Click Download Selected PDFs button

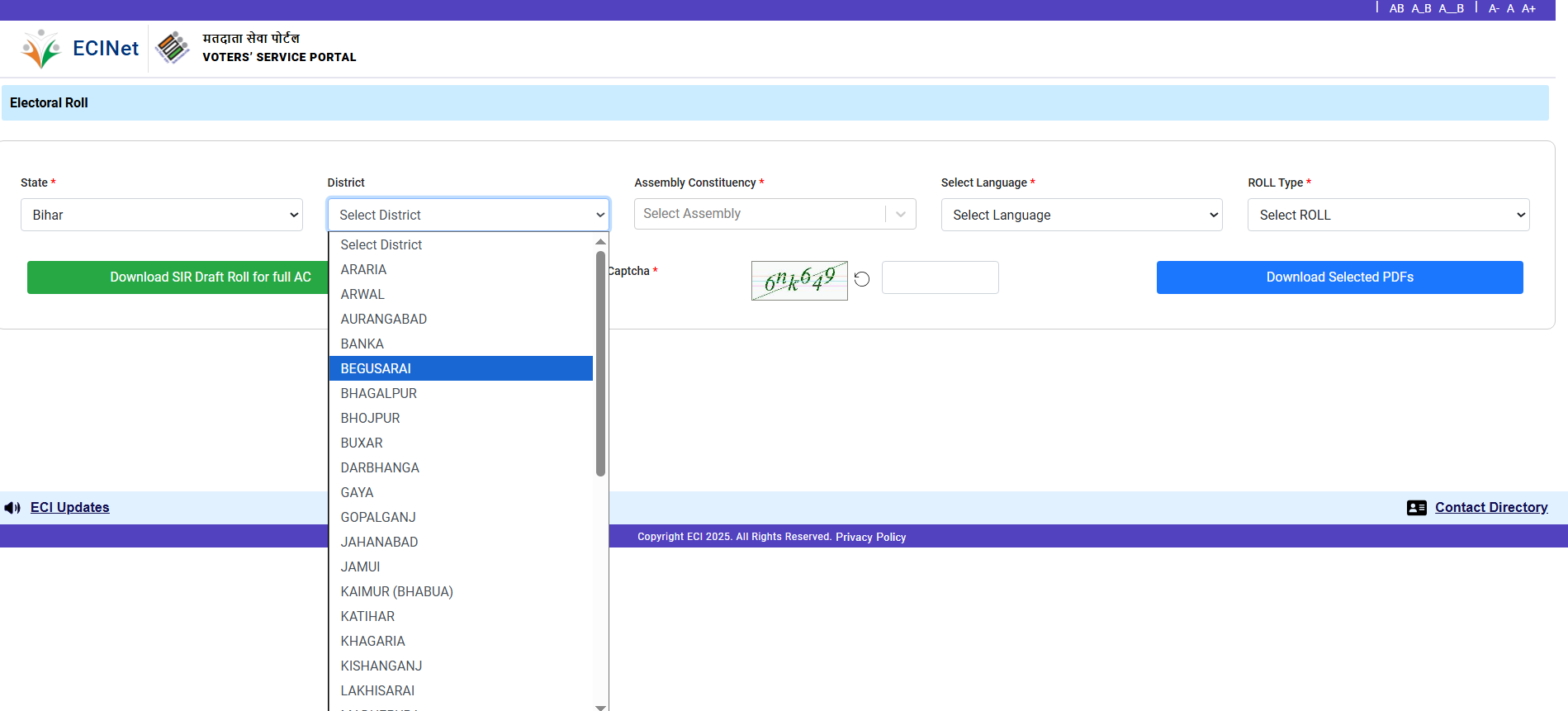(1339, 277)
